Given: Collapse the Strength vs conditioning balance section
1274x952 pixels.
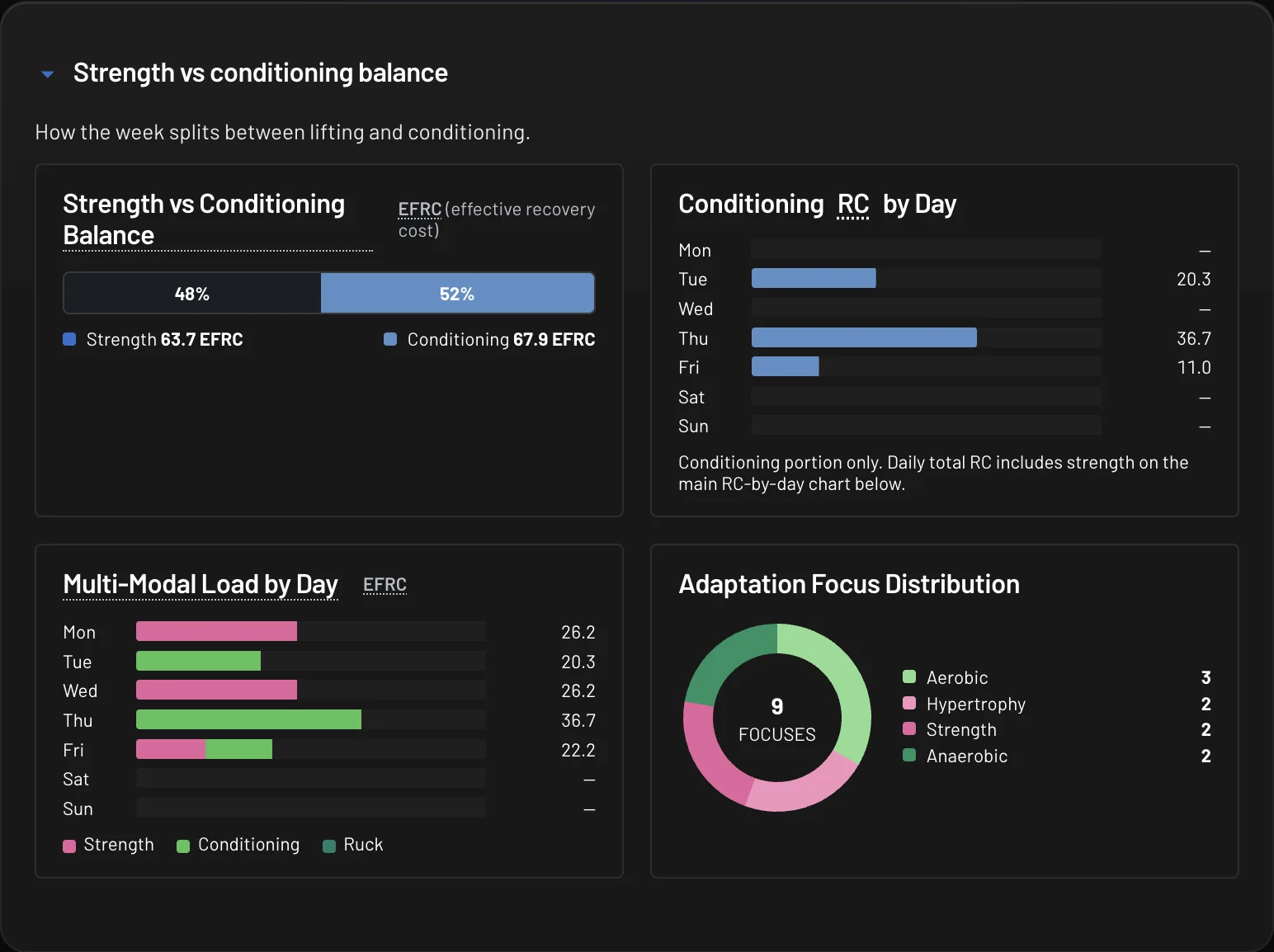Looking at the screenshot, I should (x=48, y=74).
